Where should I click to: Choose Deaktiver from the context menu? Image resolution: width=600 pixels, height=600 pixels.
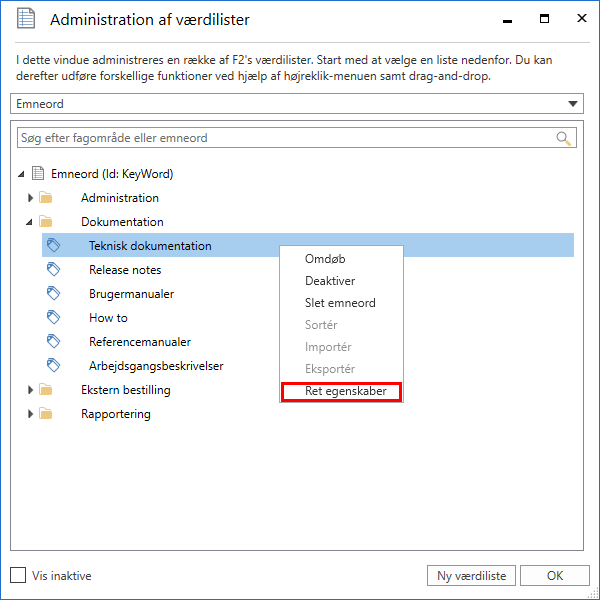(341, 281)
